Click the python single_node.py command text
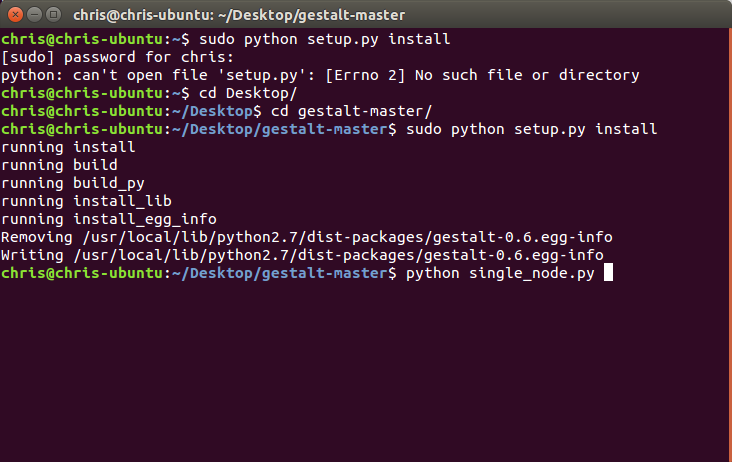The height and width of the screenshot is (462, 732). pyautogui.click(x=500, y=273)
